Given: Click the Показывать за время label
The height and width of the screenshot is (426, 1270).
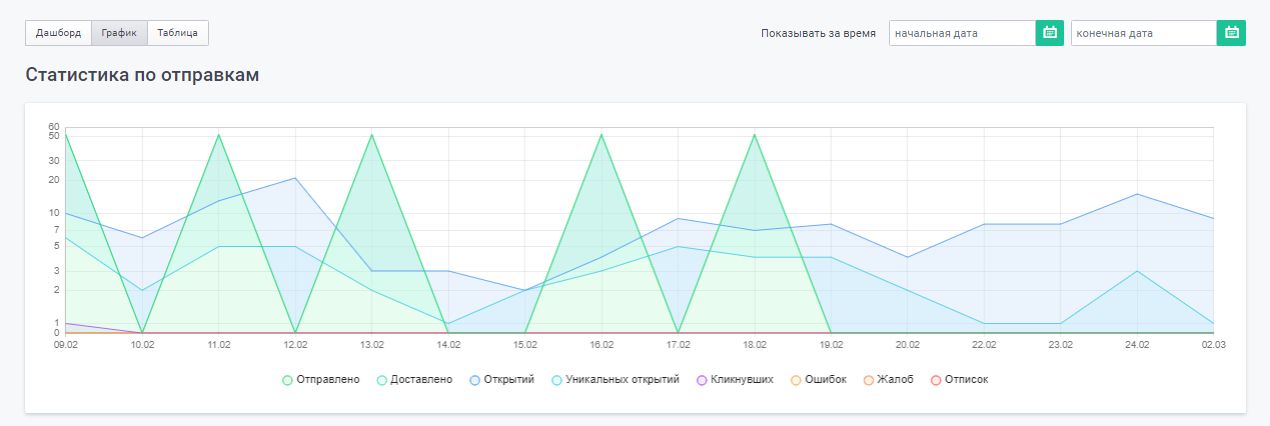Looking at the screenshot, I should click(818, 33).
